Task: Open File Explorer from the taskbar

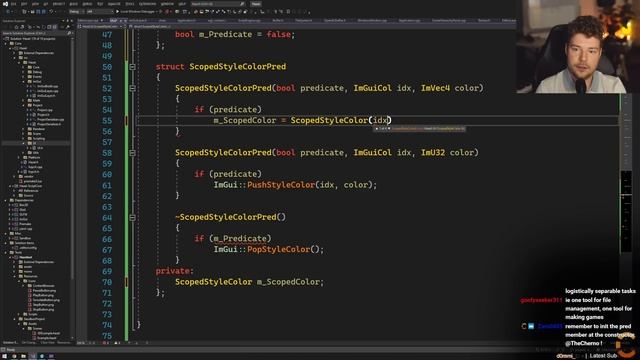Action: click(x=23, y=356)
